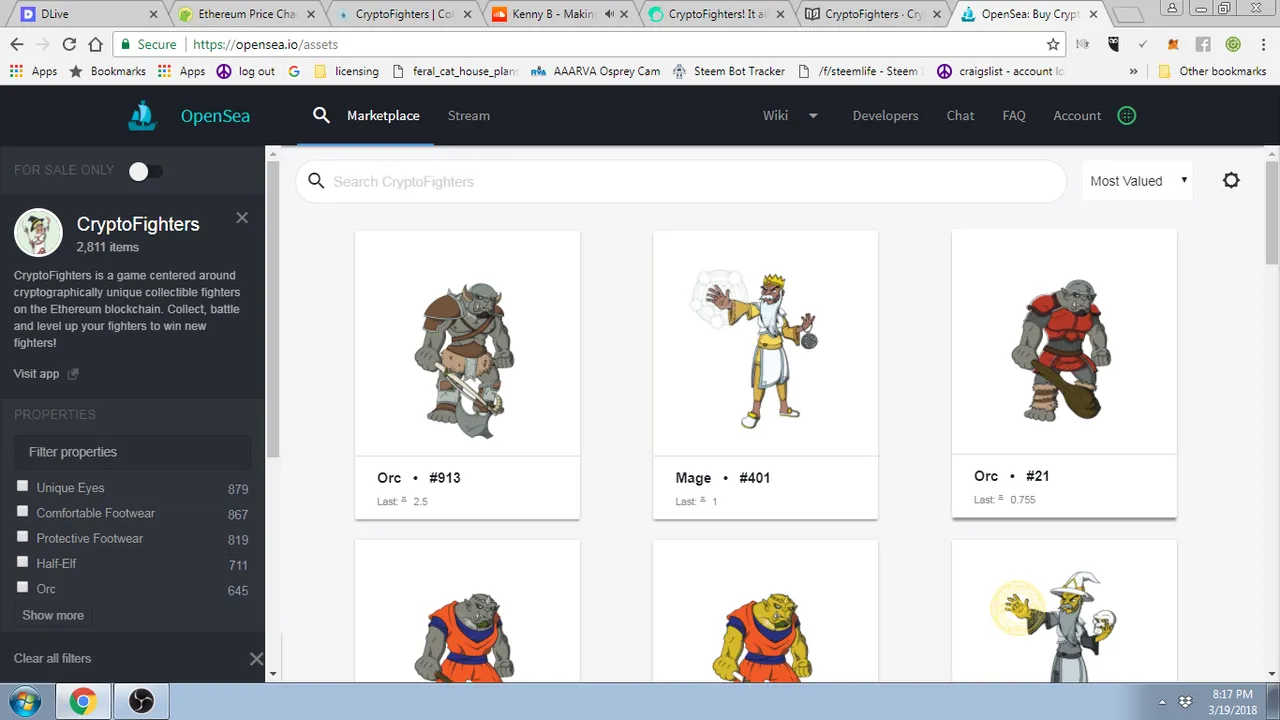Tick the Orc property checkbox
1280x720 pixels.
[23, 587]
